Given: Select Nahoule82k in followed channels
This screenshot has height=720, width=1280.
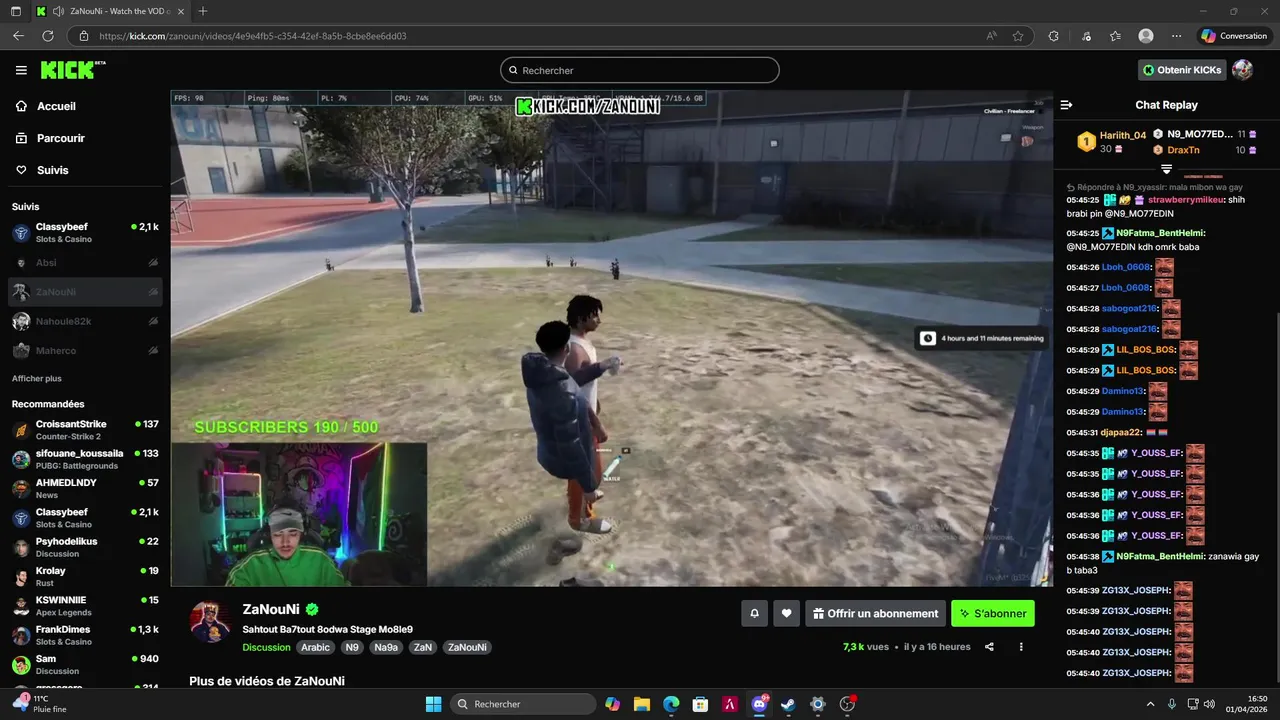Looking at the screenshot, I should [x=85, y=321].
